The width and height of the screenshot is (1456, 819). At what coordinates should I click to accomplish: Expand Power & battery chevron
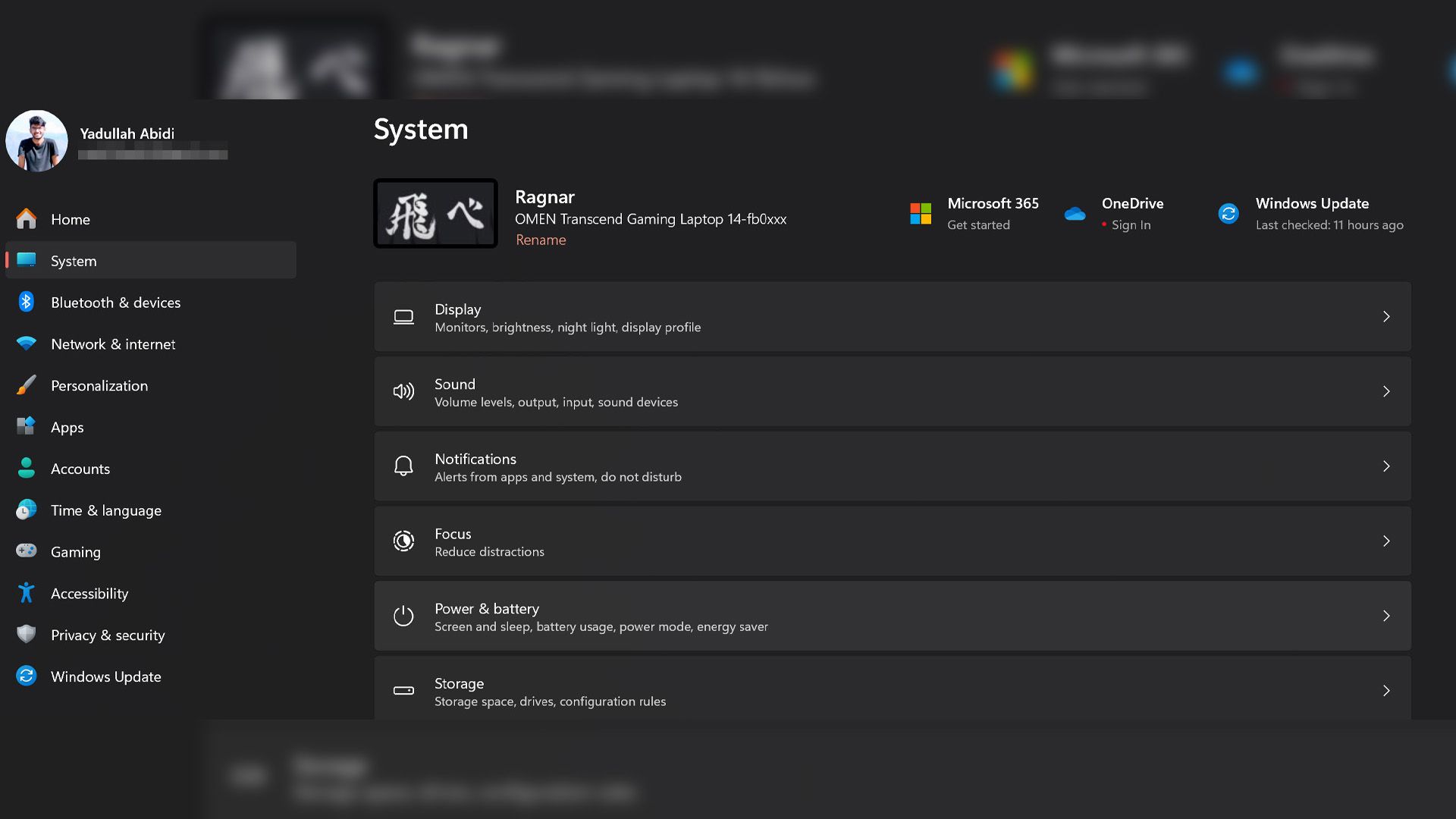(x=1386, y=616)
